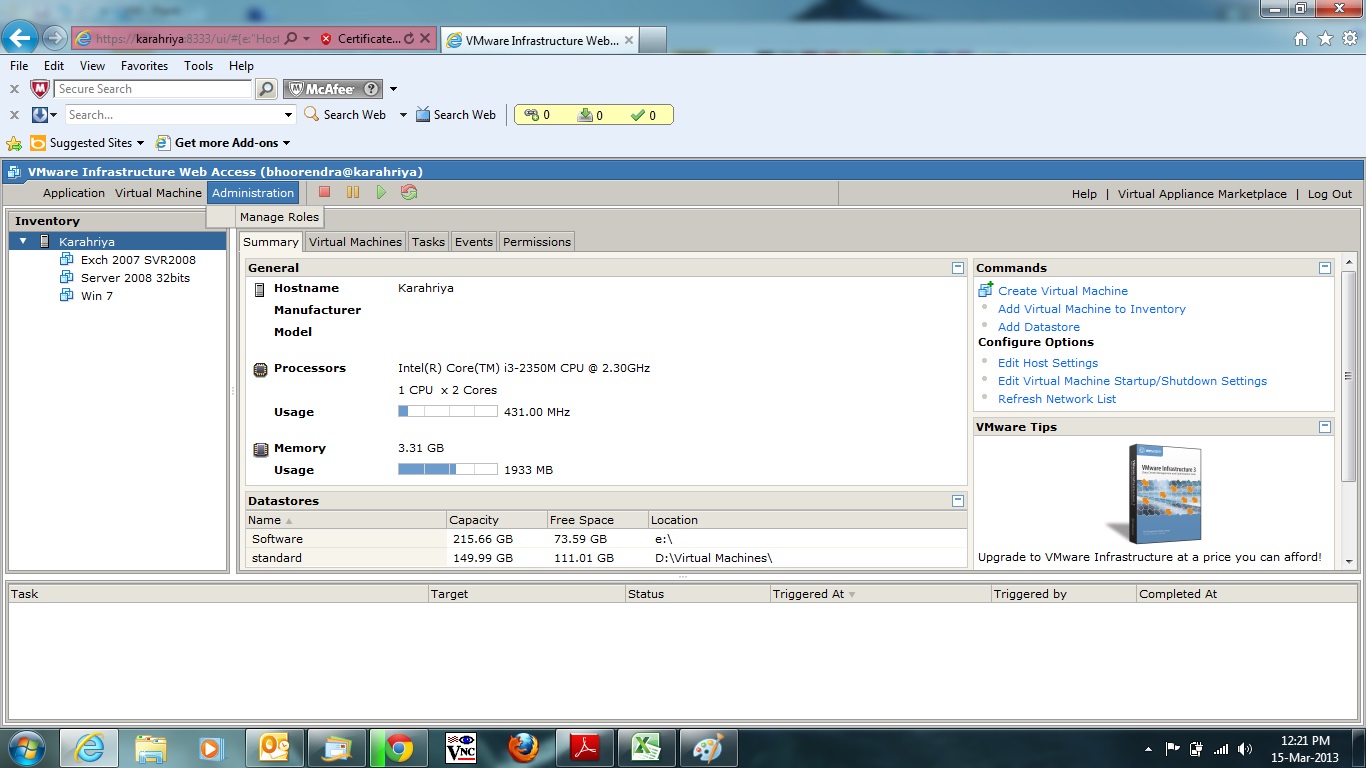
Task: Click the Create Virtual Machine icon
Action: coord(986,290)
